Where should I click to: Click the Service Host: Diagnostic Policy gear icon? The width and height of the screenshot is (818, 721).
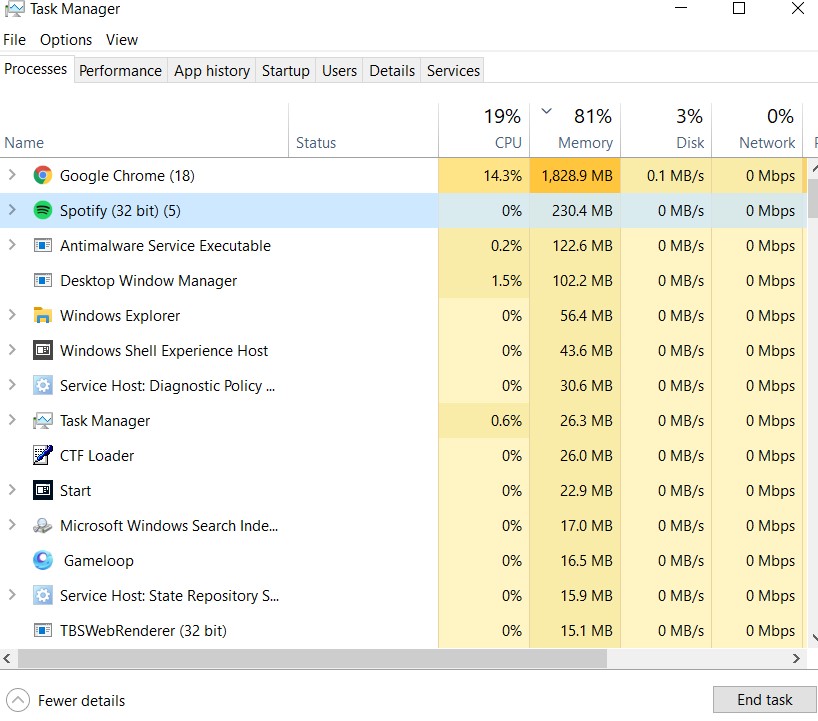[43, 385]
